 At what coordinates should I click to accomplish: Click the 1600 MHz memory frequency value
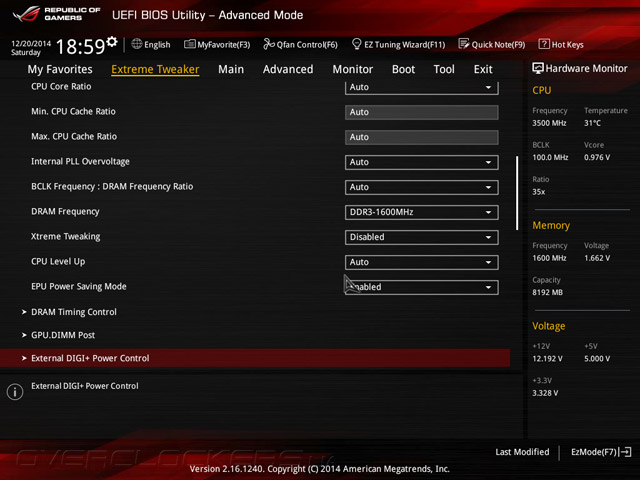point(549,258)
